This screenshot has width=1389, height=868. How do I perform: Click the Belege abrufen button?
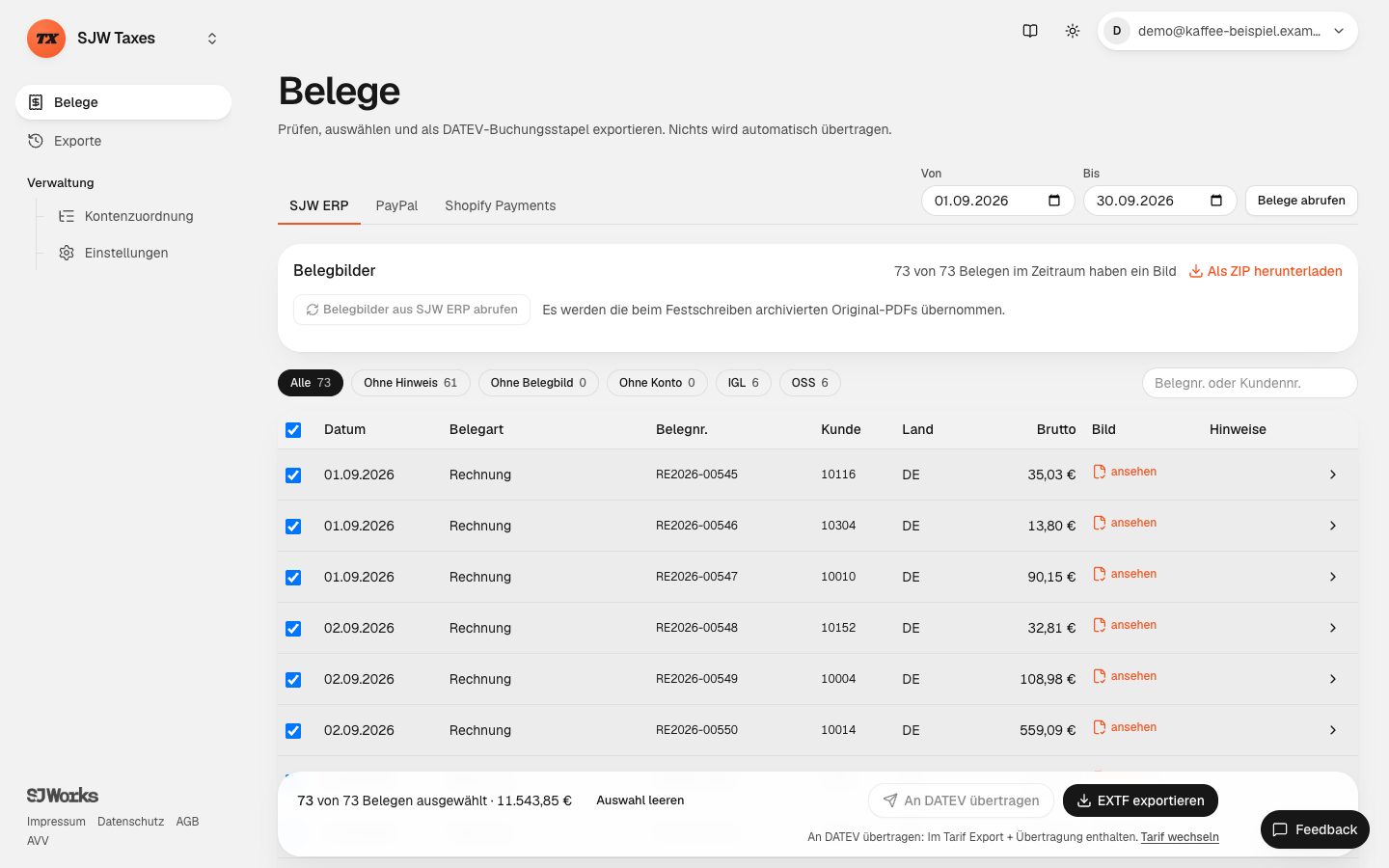coord(1301,201)
